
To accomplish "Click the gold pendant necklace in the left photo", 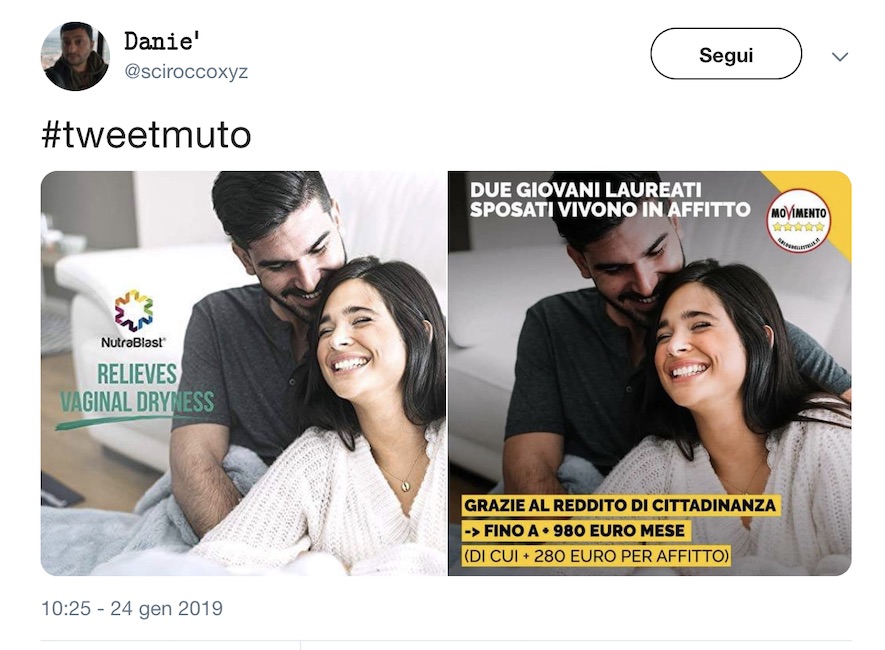I will 405,484.
